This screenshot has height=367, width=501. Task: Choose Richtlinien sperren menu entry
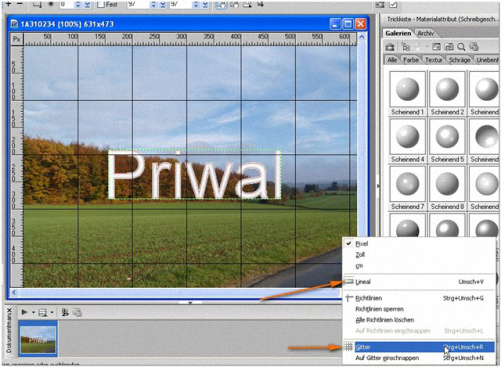point(418,309)
